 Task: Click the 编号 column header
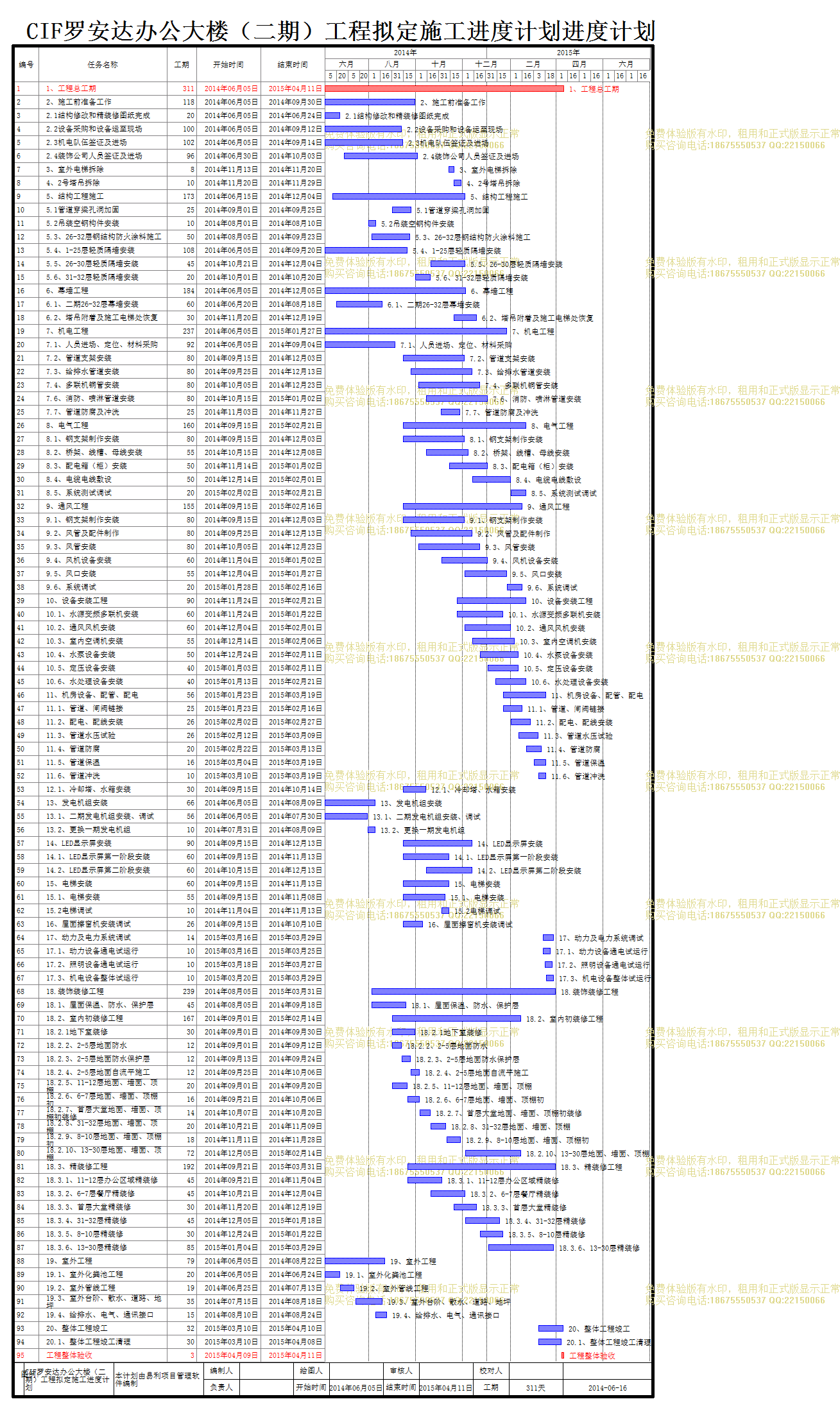(x=26, y=65)
